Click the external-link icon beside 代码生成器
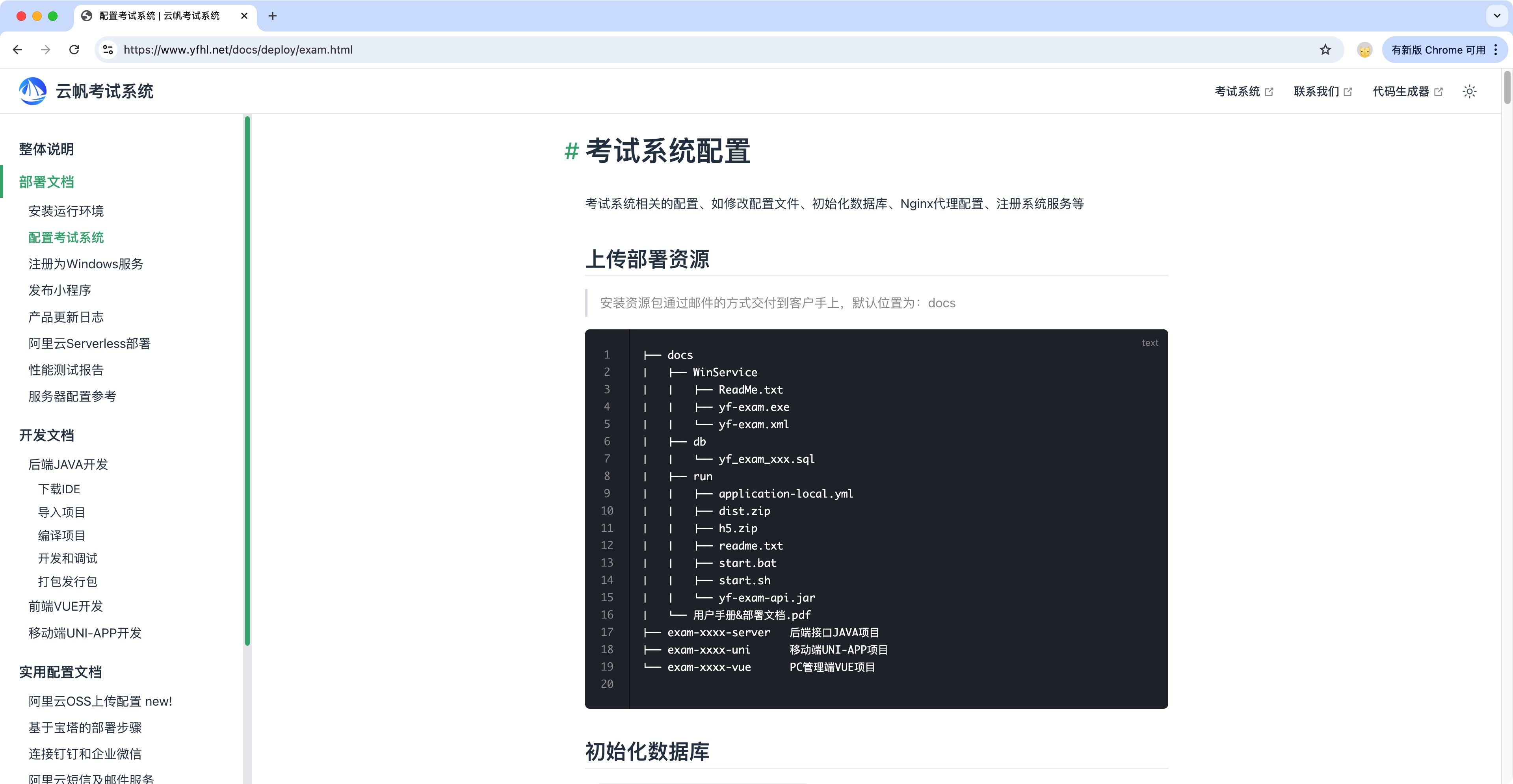The height and width of the screenshot is (784, 1513). pos(1439,92)
